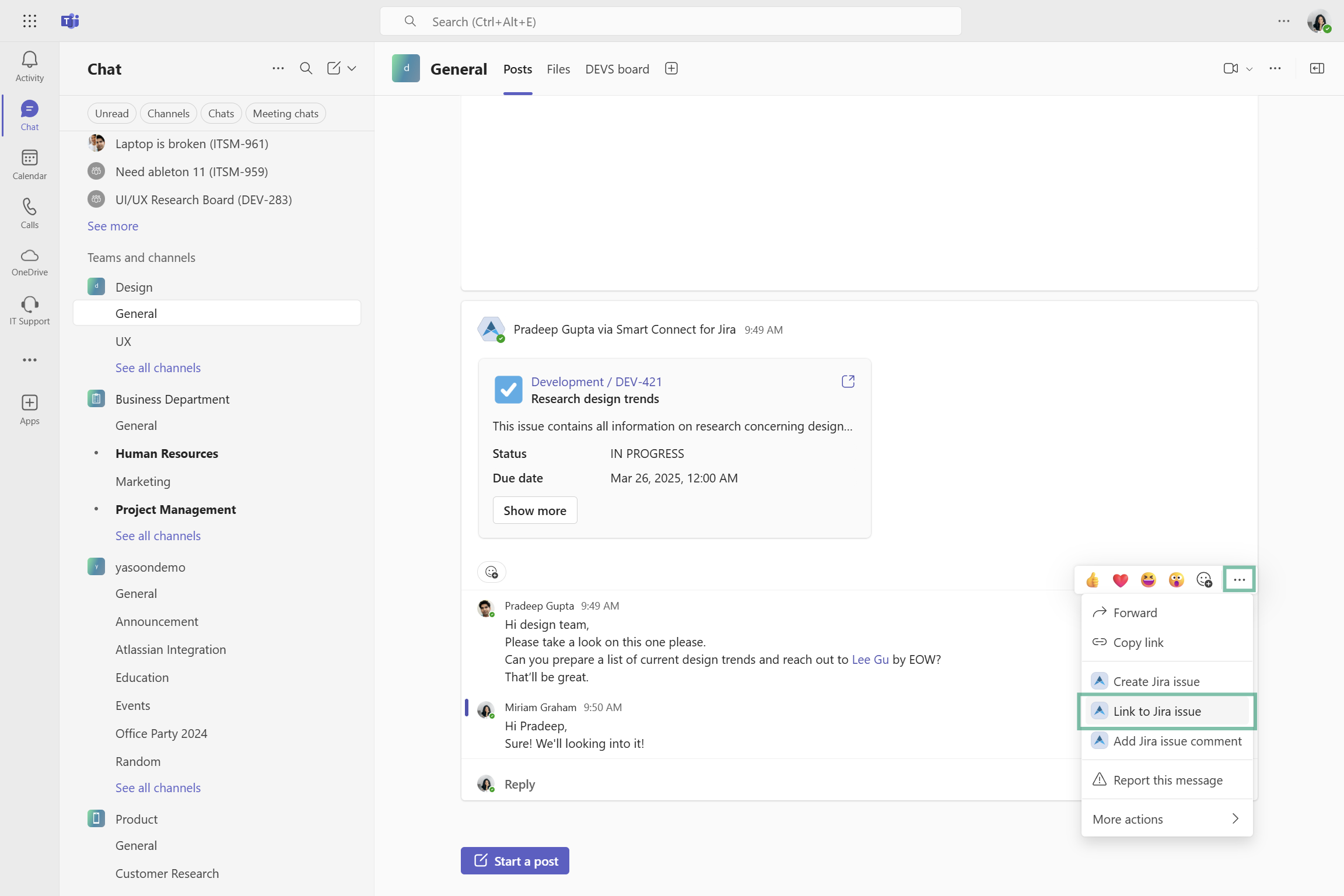The height and width of the screenshot is (896, 1344).
Task: Click See more under chats
Action: coord(113,226)
